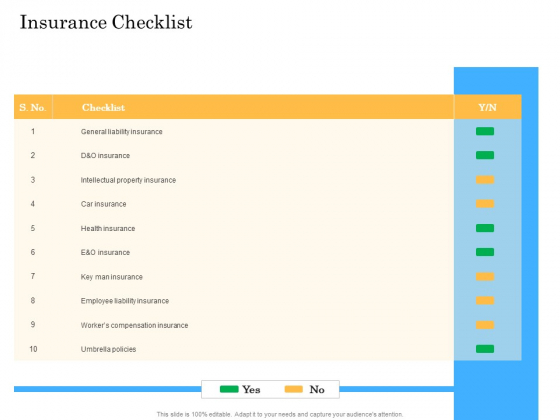Click the green Yes legend swatch
Screen dimensions: 560x420
pyautogui.click(x=229, y=389)
